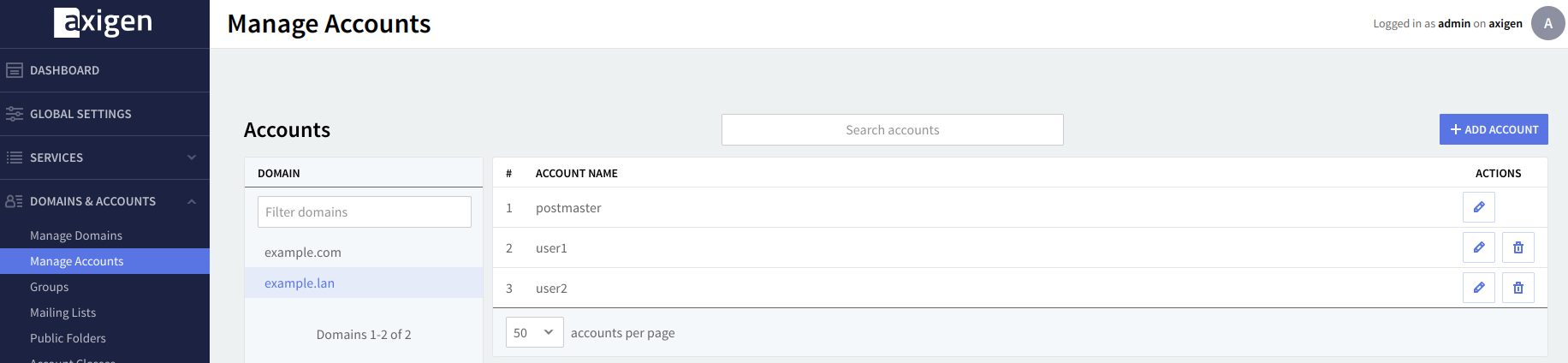This screenshot has height=363, width=1568.
Task: Select the example.com domain
Action: pos(303,253)
